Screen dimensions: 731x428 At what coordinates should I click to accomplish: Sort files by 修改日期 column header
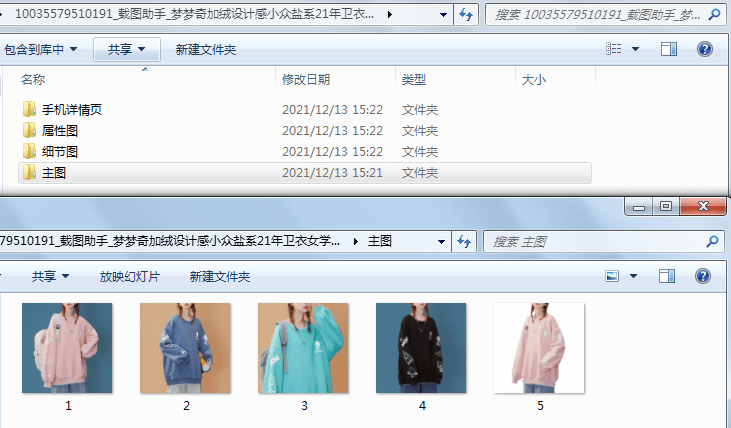click(306, 79)
